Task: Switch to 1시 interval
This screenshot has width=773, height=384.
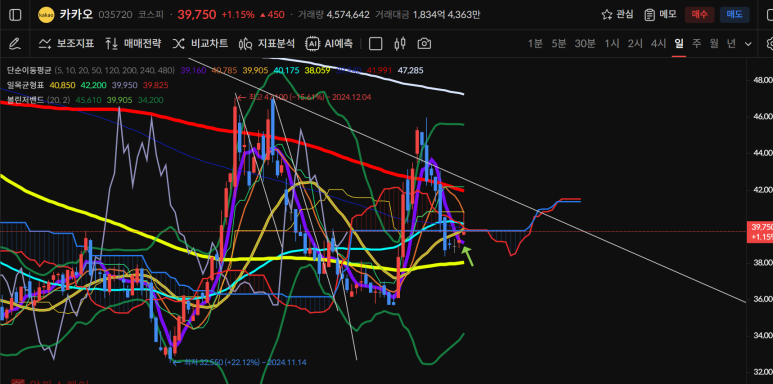Action: tap(612, 44)
